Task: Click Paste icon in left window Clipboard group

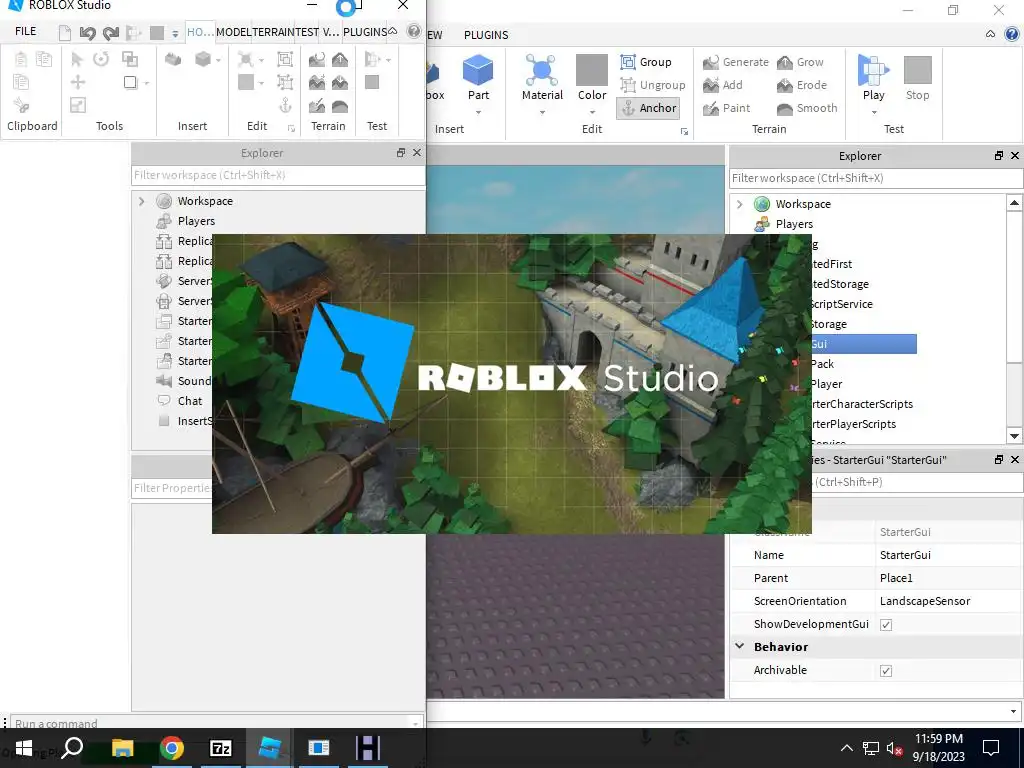Action: click(21, 59)
